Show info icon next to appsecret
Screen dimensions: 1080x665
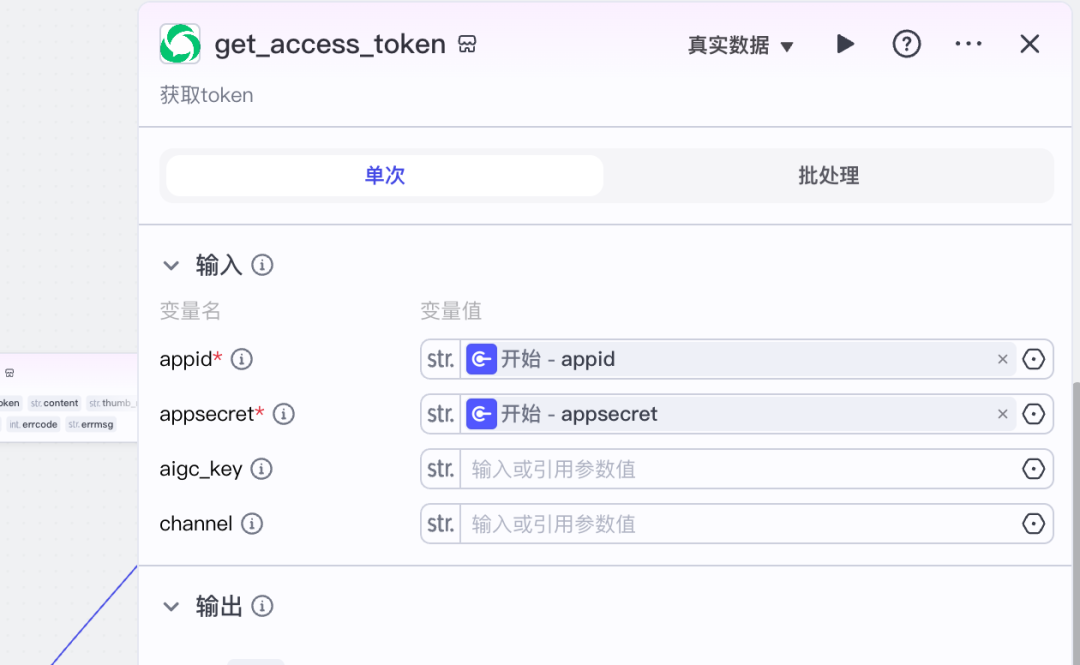click(284, 414)
